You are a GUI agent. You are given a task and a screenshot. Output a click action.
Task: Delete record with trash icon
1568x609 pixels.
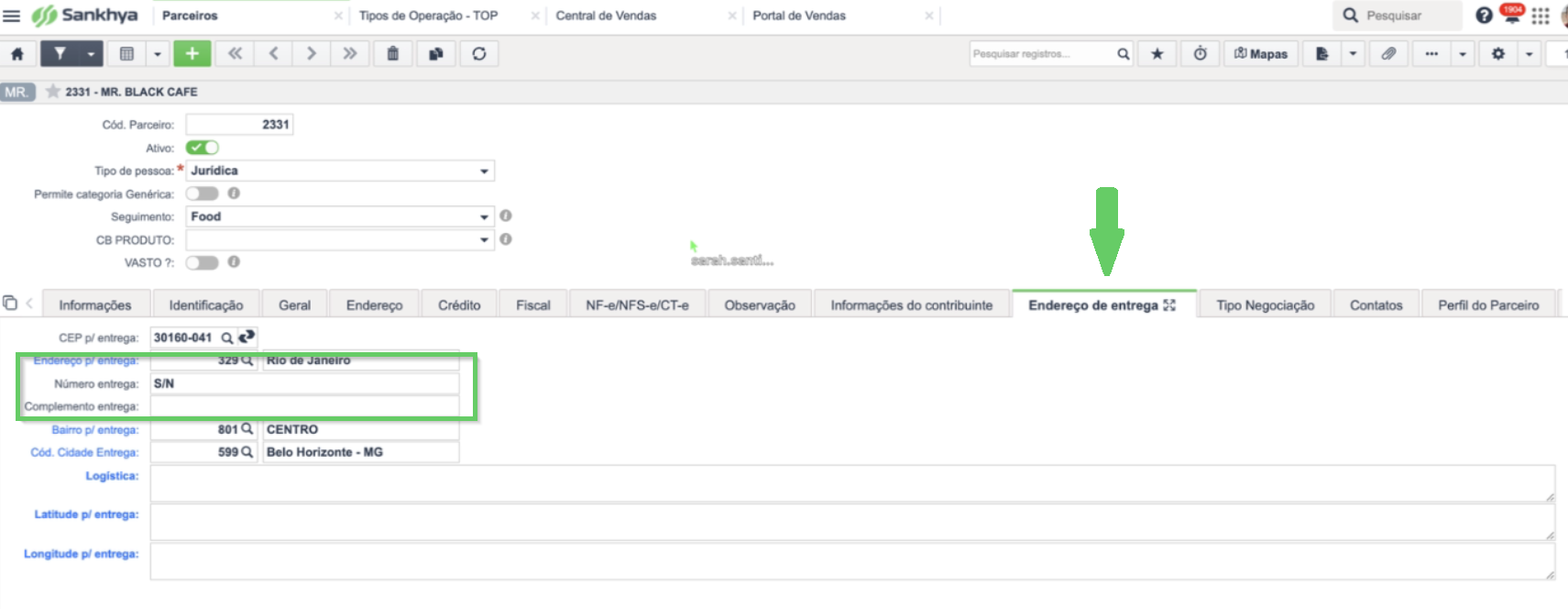pyautogui.click(x=393, y=54)
